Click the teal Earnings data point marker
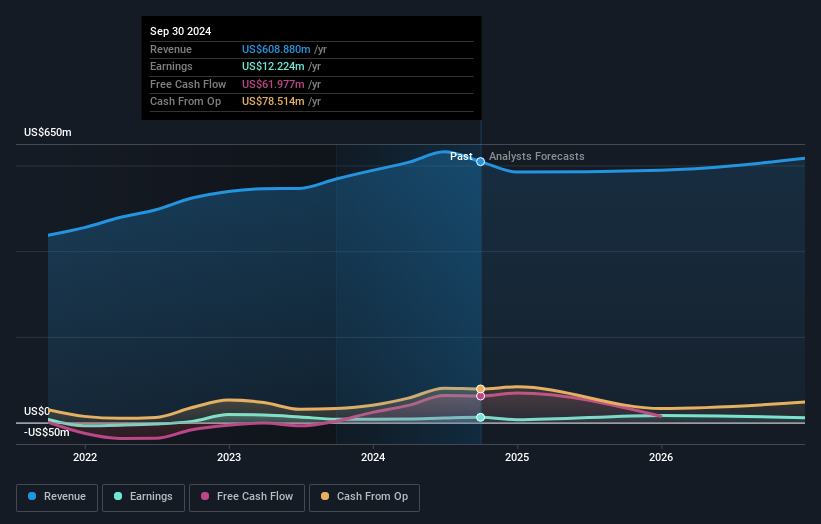 (x=480, y=417)
